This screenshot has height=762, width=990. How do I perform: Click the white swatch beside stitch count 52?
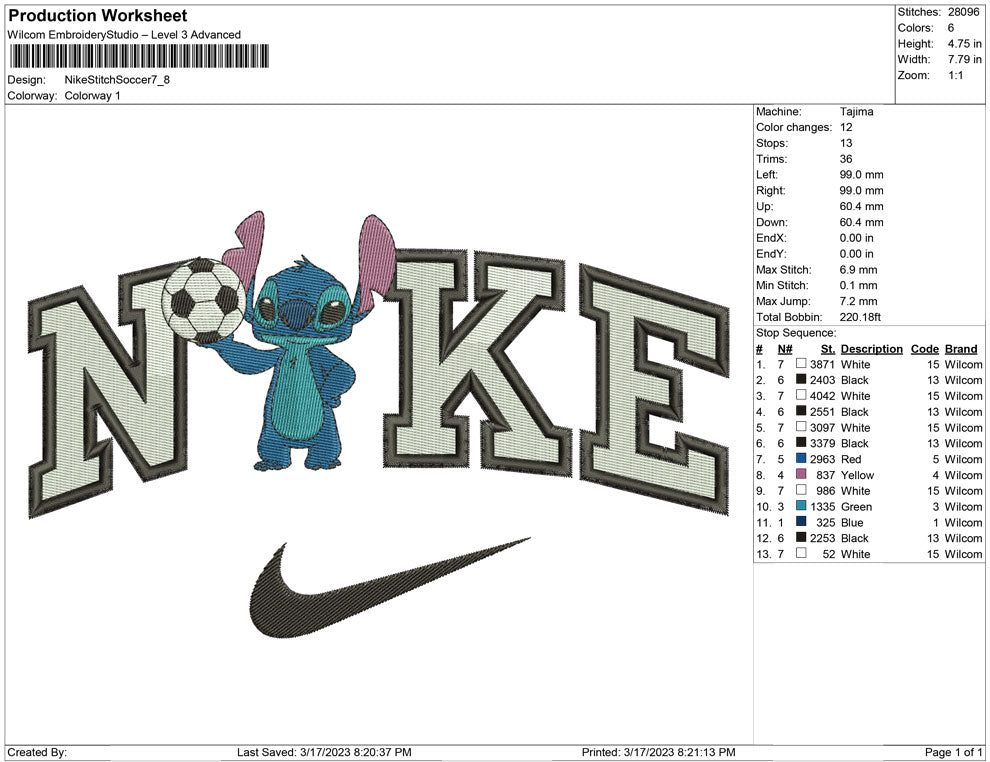coord(801,553)
